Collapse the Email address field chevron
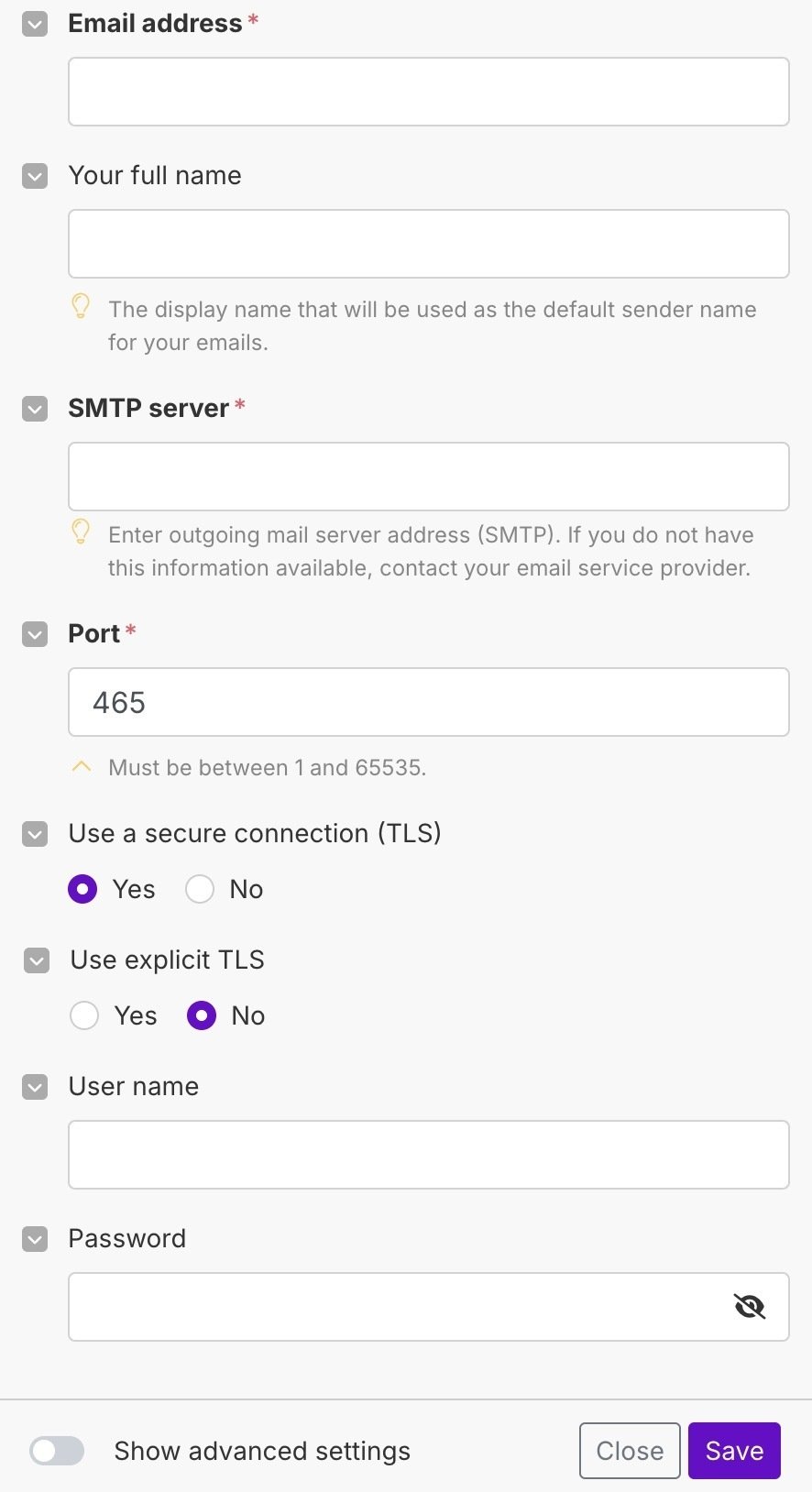Image resolution: width=812 pixels, height=1492 pixels. (35, 24)
